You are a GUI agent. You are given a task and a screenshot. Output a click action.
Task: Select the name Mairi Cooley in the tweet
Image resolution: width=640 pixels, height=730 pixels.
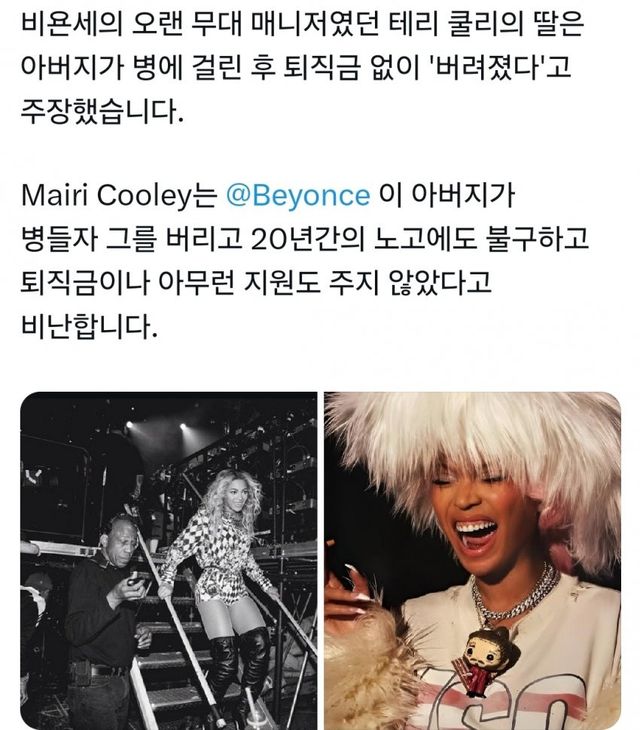click(106, 195)
